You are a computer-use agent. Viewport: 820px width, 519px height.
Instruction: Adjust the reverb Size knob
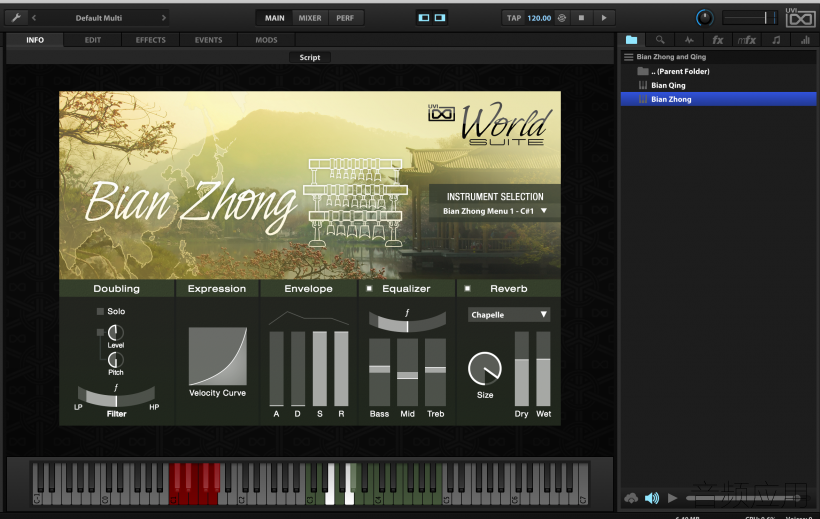point(485,368)
